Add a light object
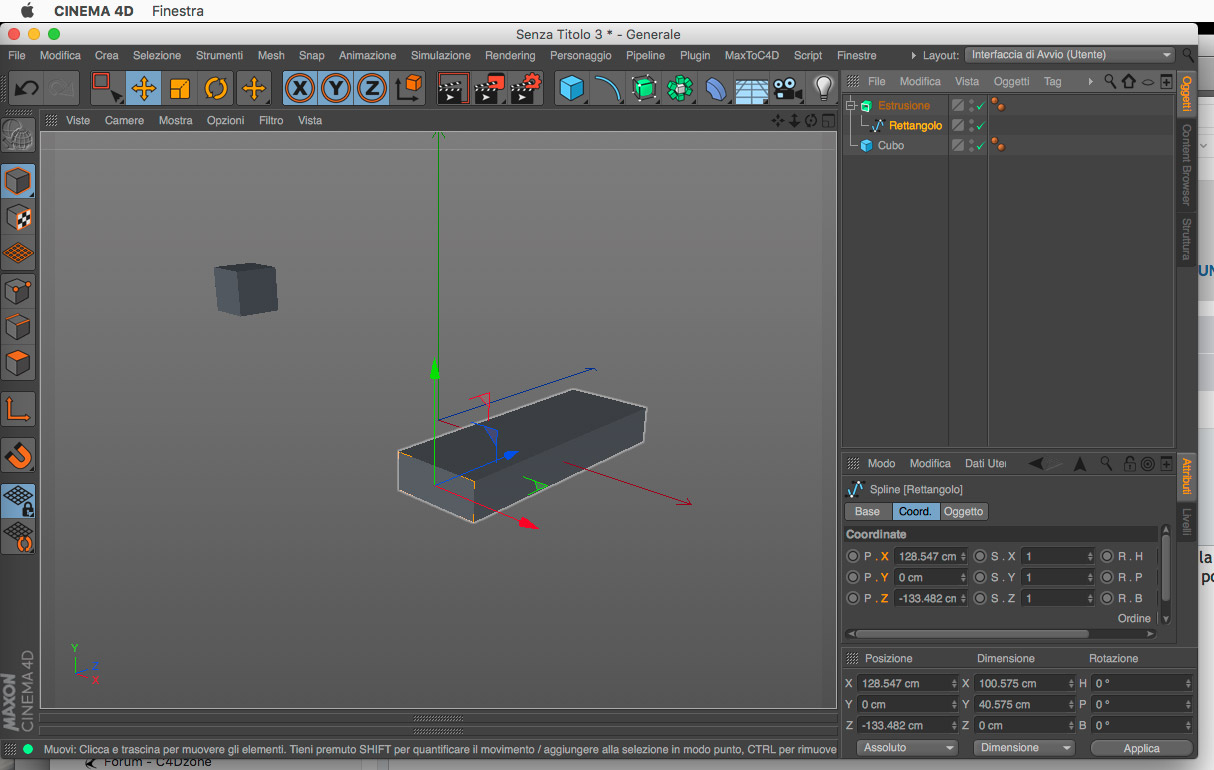The width and height of the screenshot is (1214, 770). 823,88
